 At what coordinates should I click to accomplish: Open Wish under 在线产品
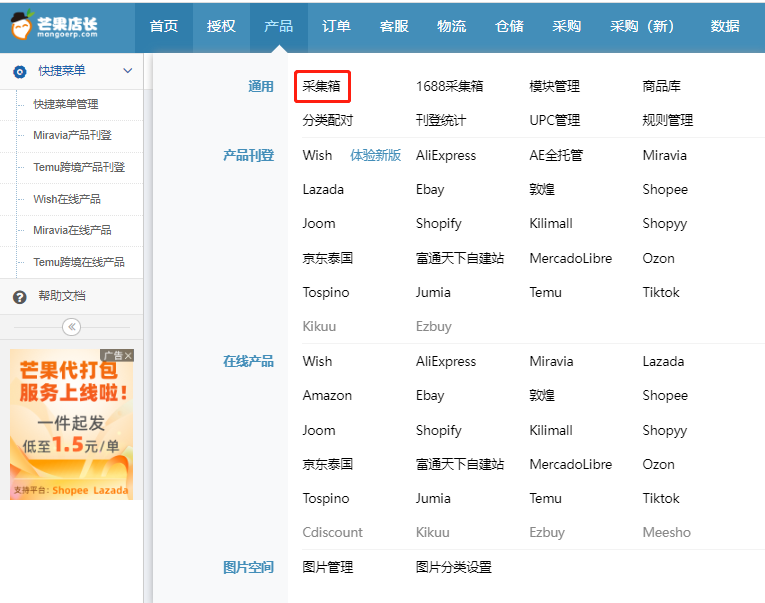pyautogui.click(x=317, y=362)
